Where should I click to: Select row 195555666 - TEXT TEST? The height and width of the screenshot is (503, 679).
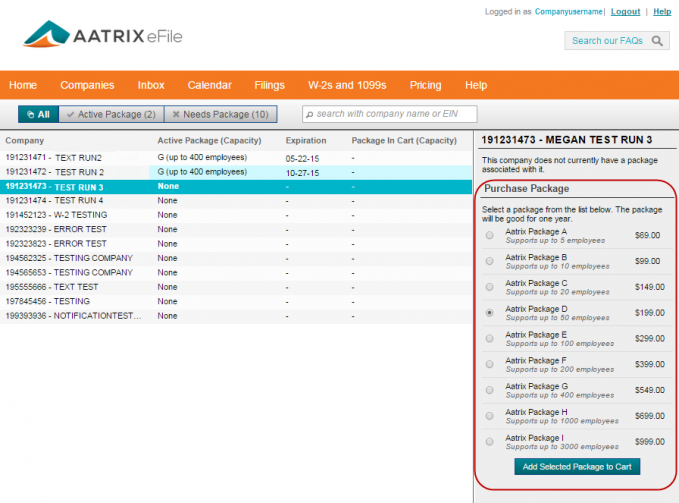coord(236,287)
